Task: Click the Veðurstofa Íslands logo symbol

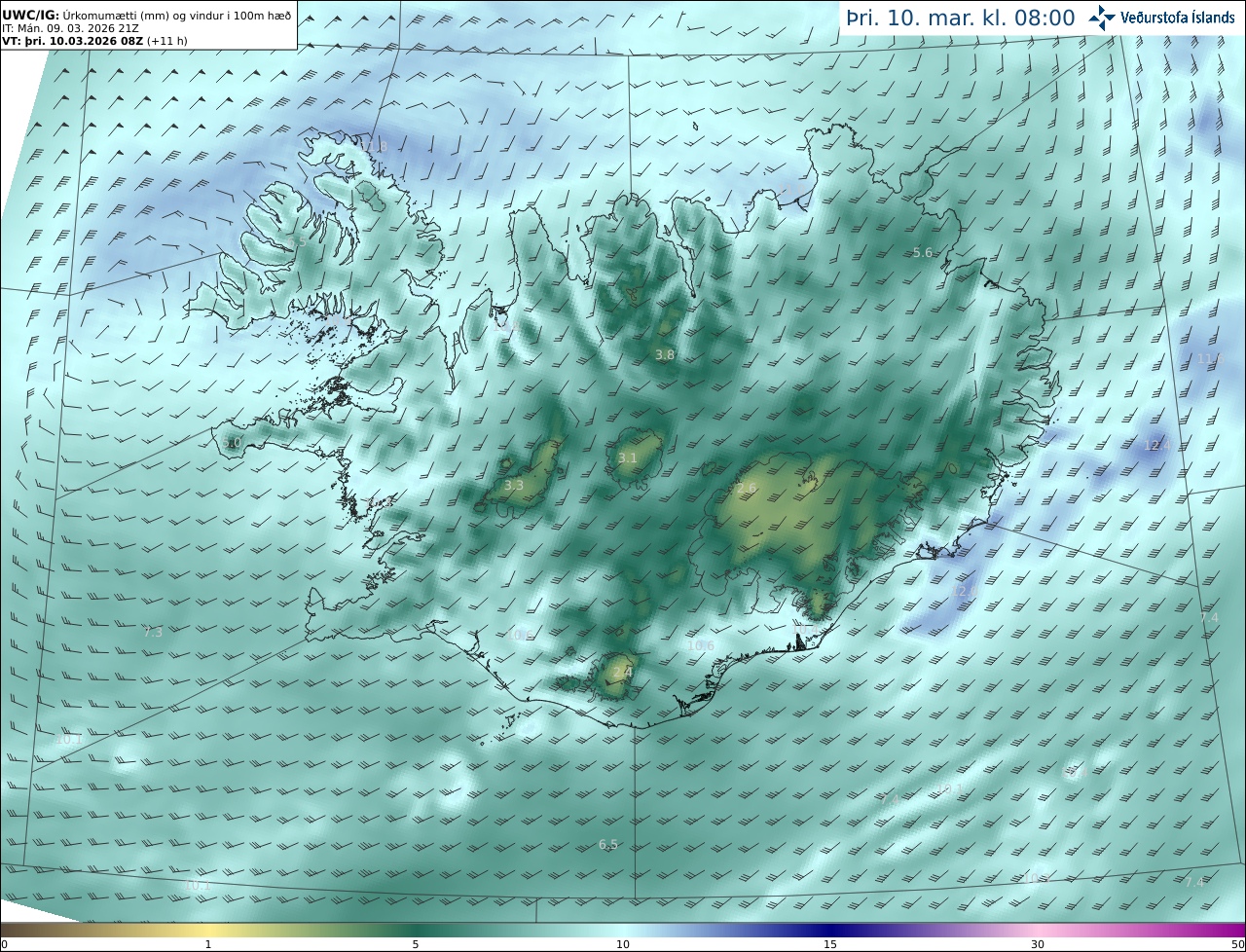Action: click(x=1102, y=18)
